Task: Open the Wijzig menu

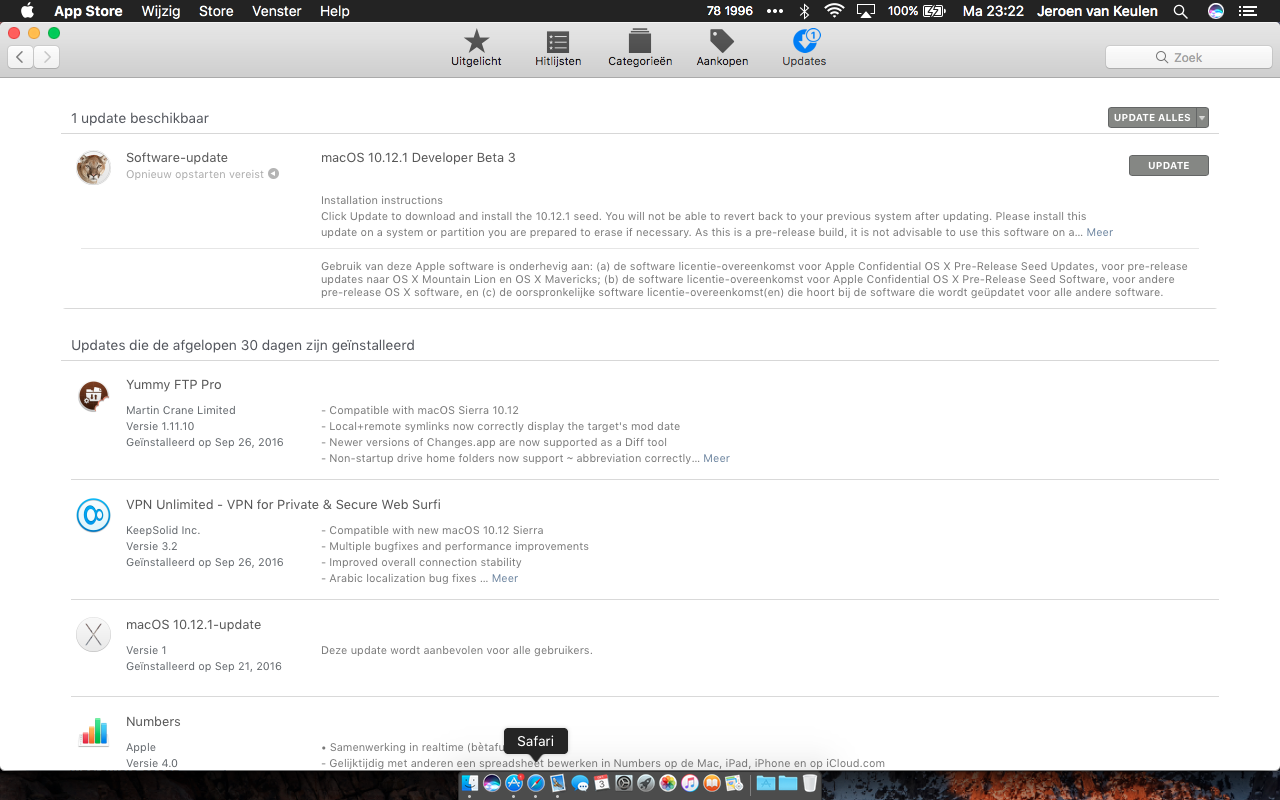Action: (160, 11)
